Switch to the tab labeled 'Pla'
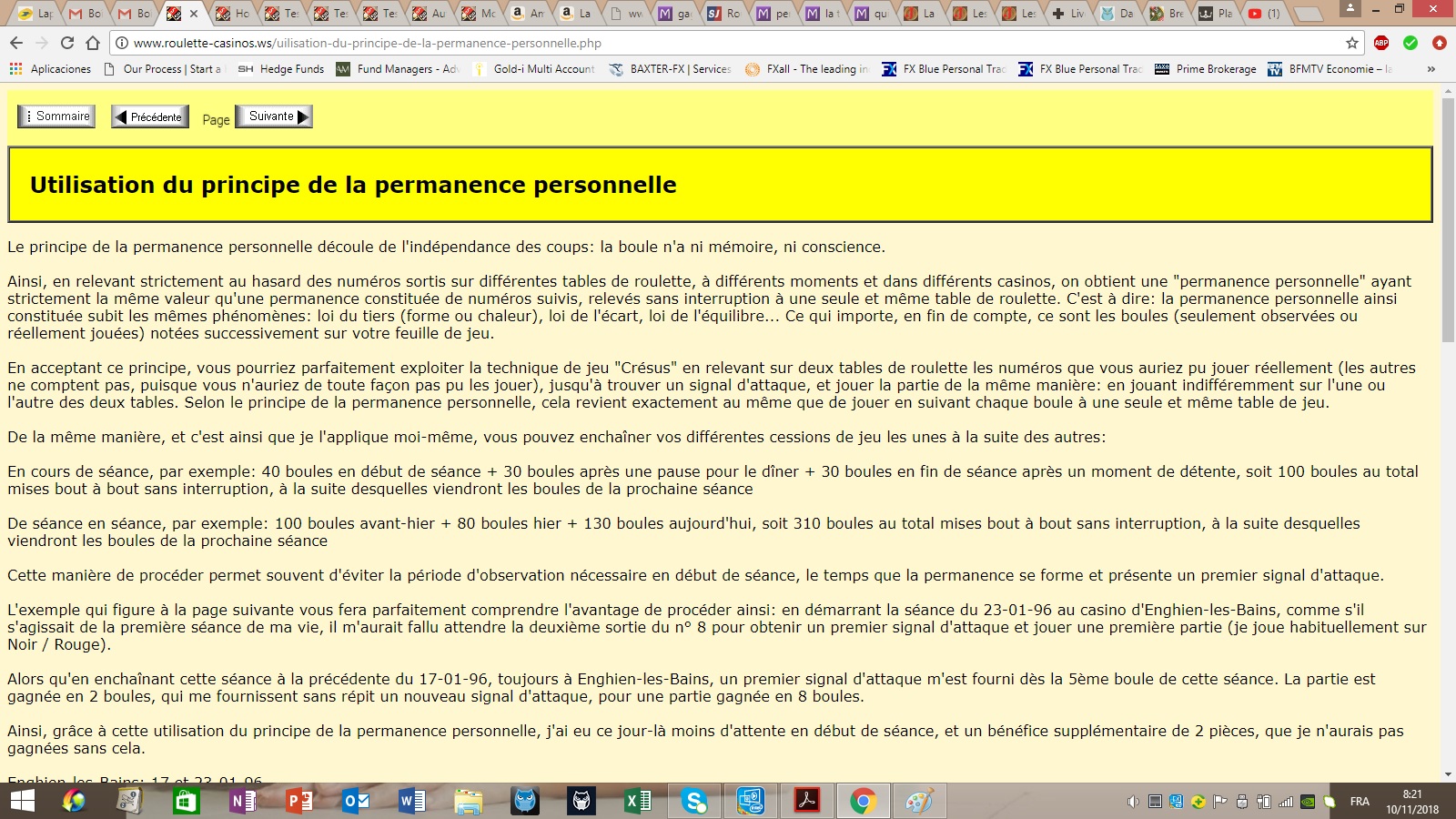This screenshot has height=819, width=1456. [1216, 14]
